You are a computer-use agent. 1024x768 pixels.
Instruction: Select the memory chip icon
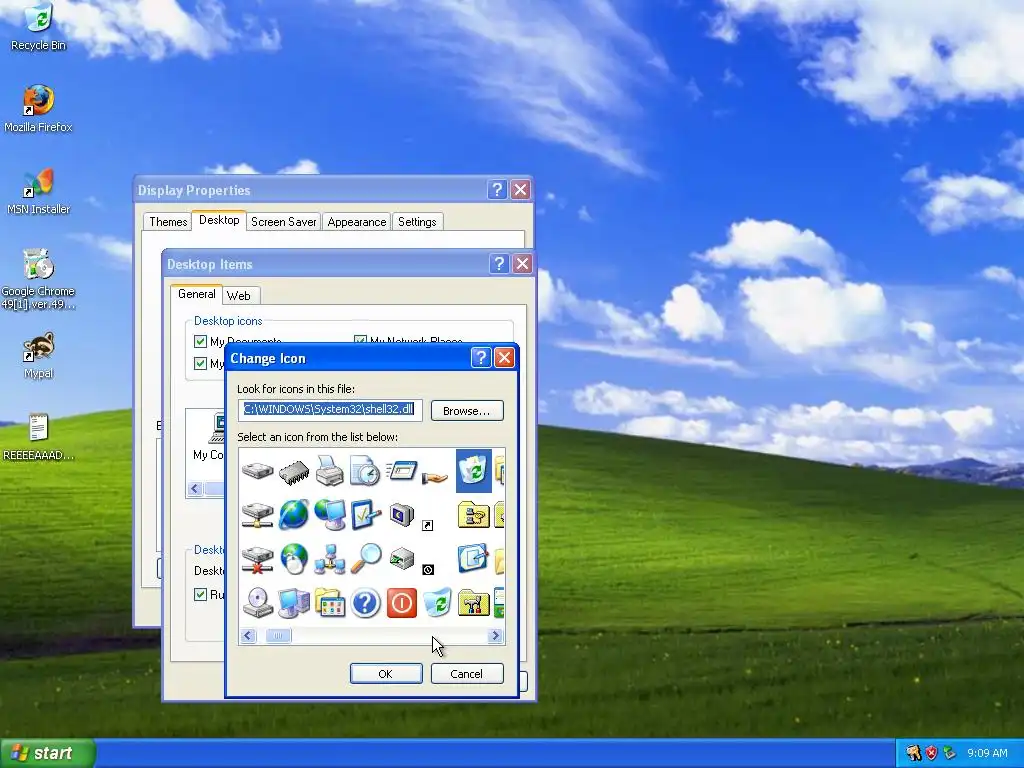click(x=294, y=470)
